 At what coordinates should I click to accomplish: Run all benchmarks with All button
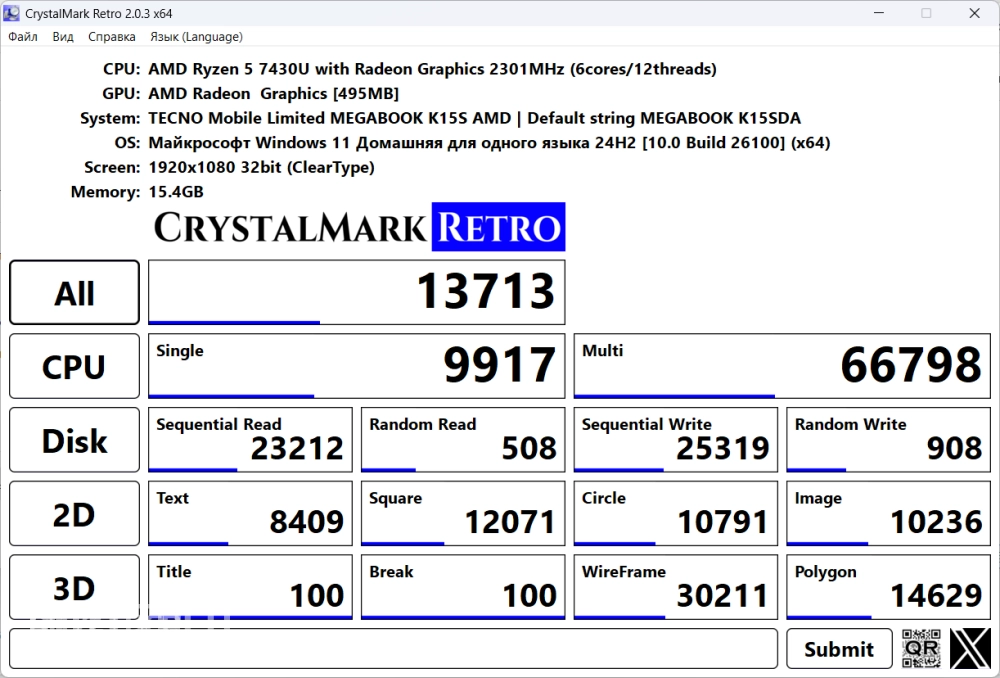pyautogui.click(x=75, y=293)
